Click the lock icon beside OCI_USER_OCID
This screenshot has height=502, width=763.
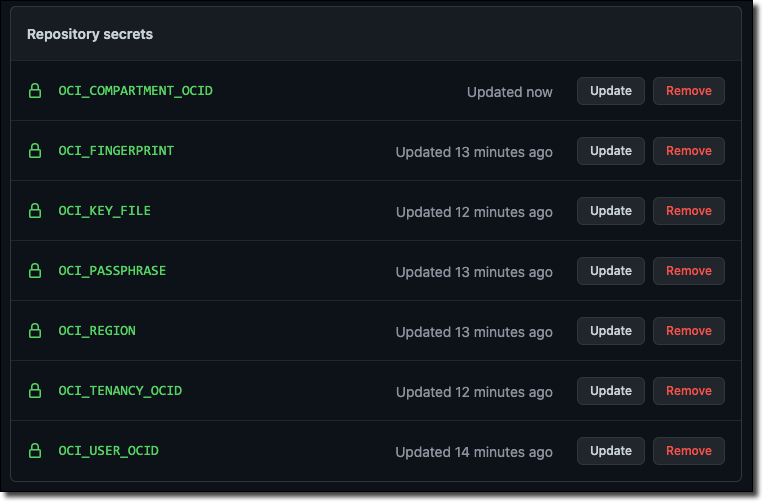coord(35,451)
